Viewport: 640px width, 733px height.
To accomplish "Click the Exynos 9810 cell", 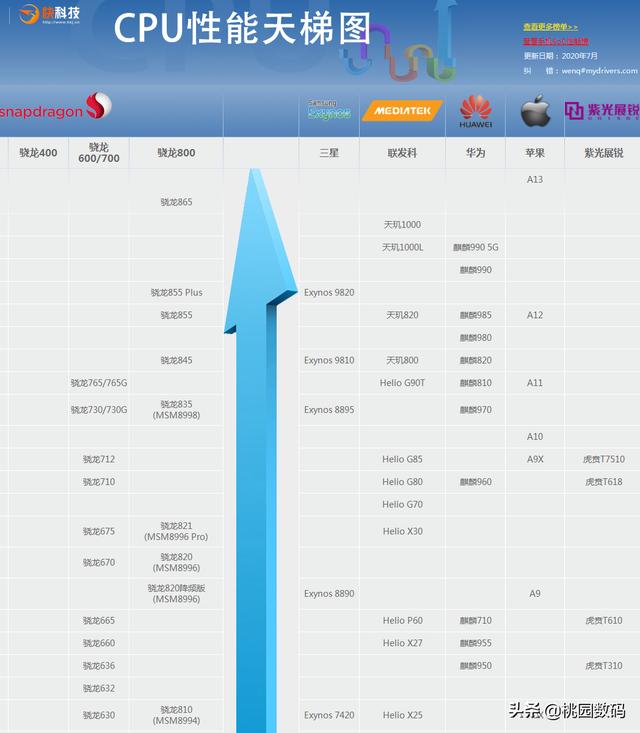I will click(329, 360).
